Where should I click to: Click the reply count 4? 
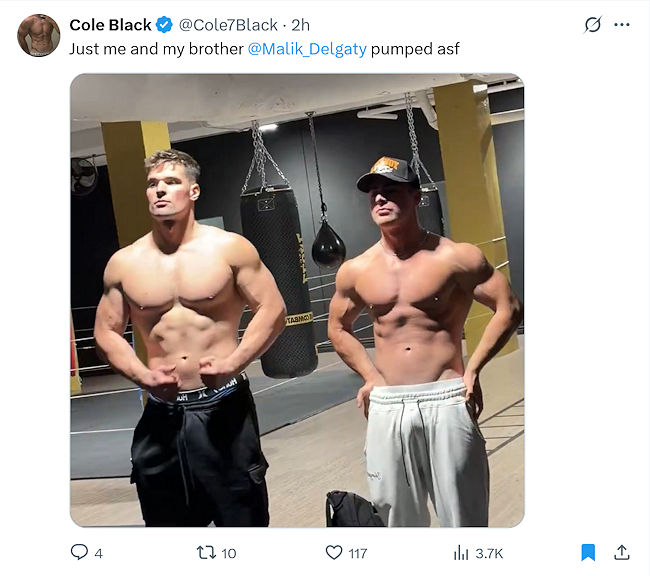coord(98,553)
